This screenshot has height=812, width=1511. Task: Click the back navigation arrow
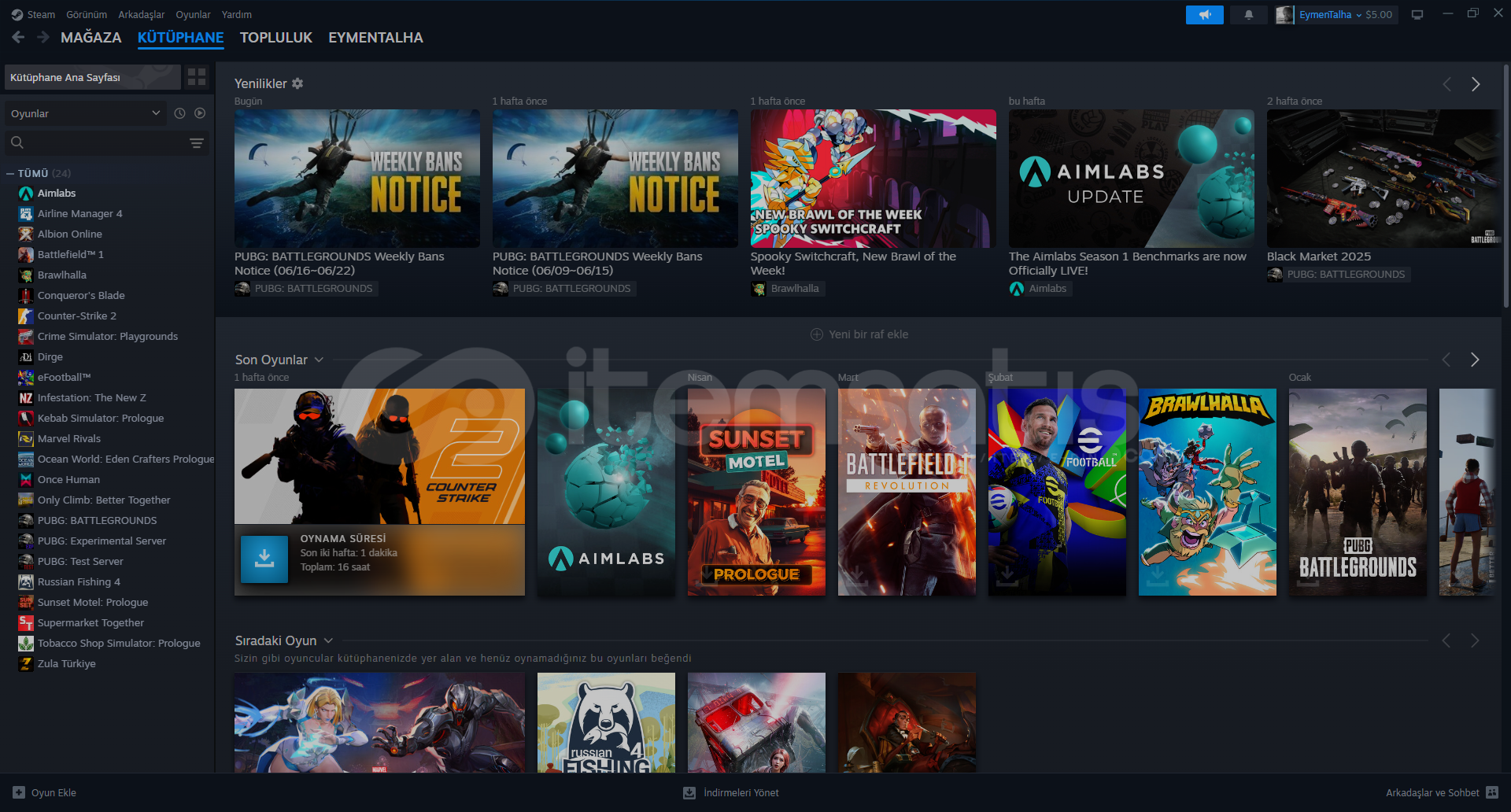(19, 37)
